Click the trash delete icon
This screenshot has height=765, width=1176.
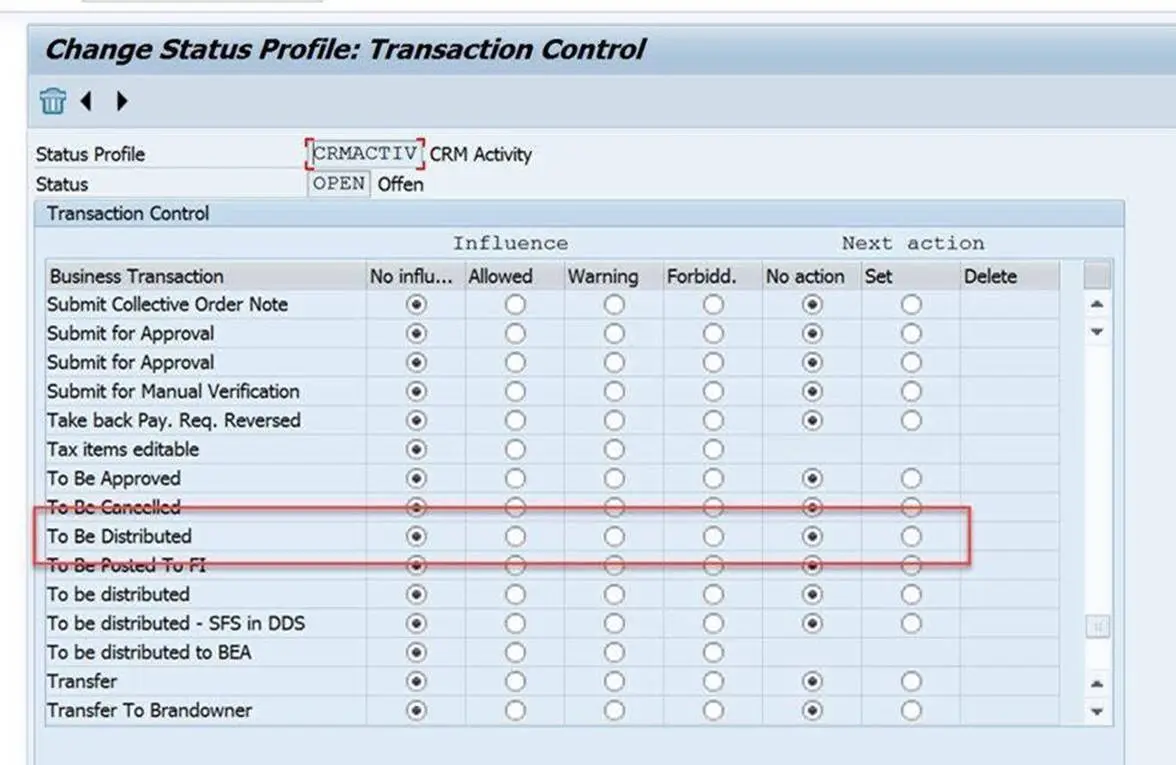52,100
